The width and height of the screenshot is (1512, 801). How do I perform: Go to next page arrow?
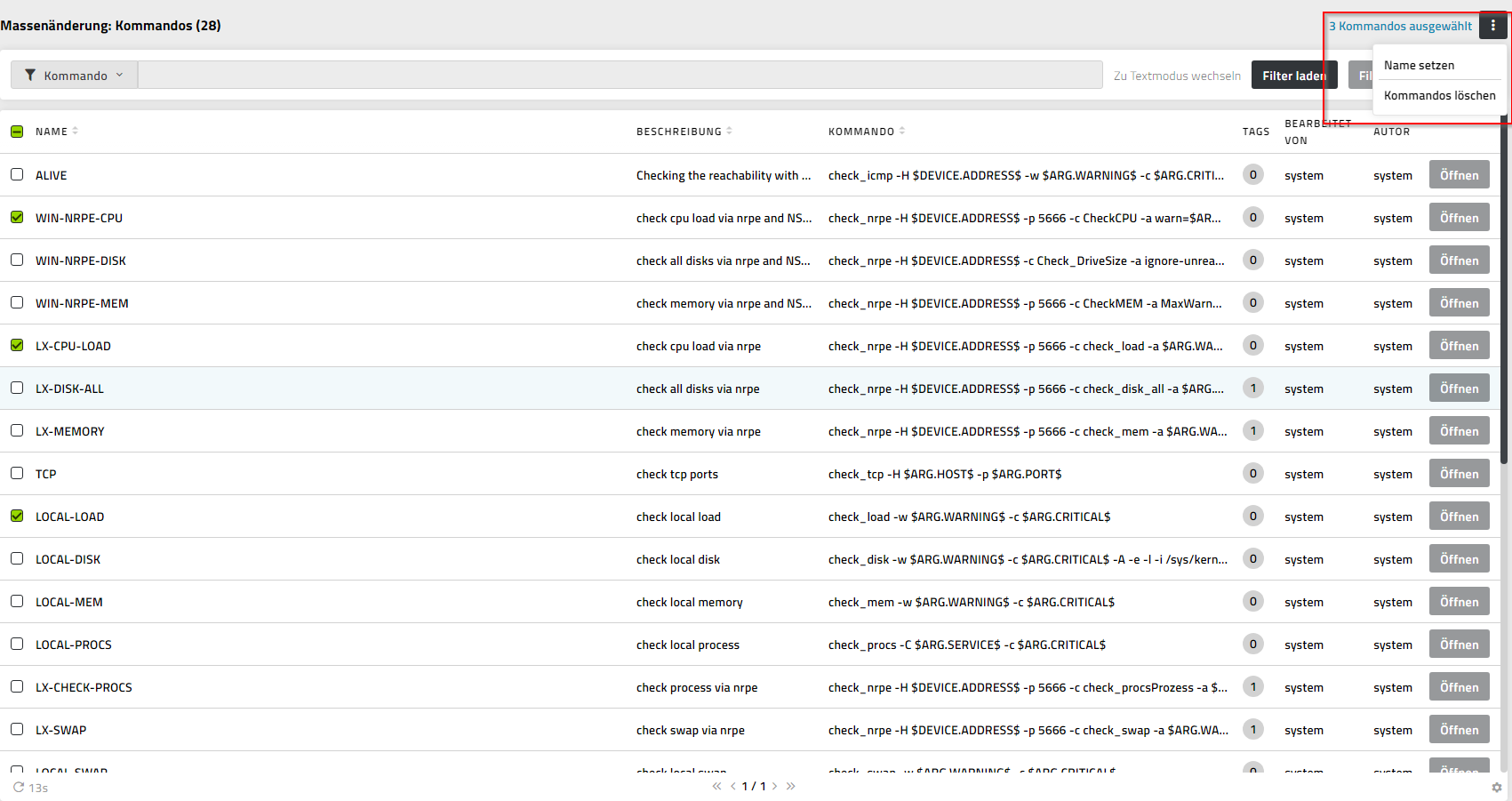[x=775, y=786]
